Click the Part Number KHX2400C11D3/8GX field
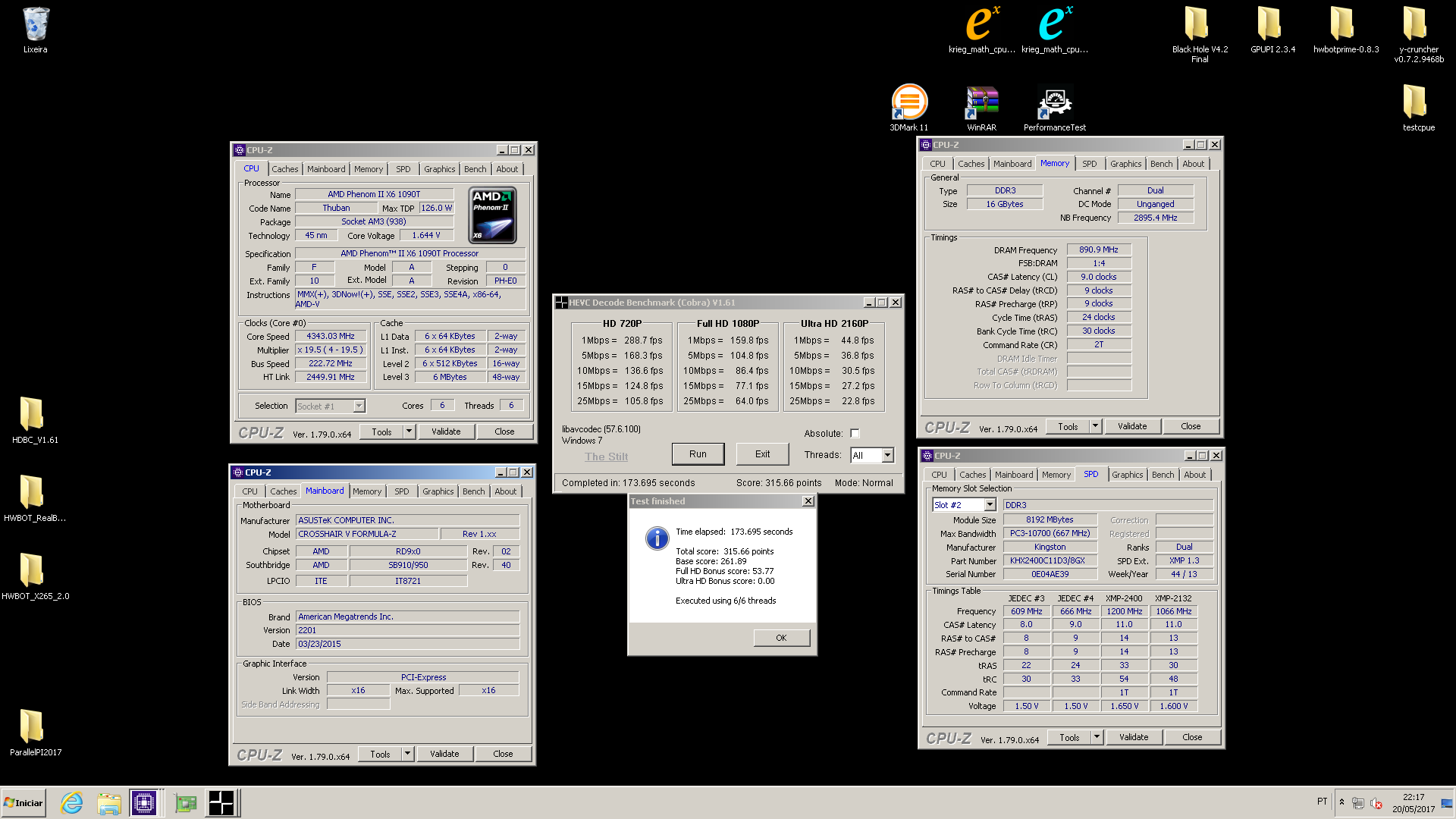1456x819 pixels. click(1050, 561)
